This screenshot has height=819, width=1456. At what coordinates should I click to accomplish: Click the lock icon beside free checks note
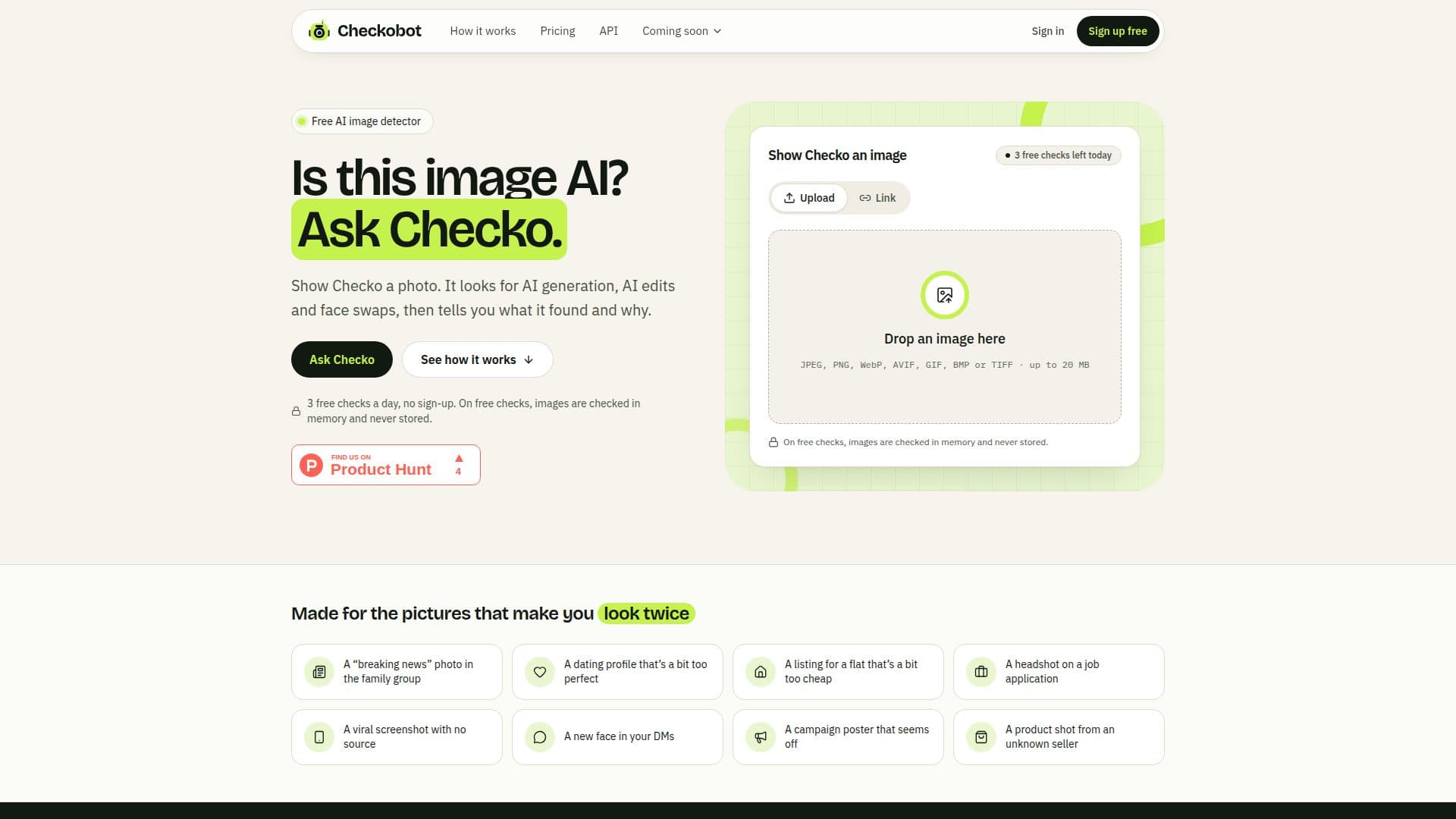point(296,411)
